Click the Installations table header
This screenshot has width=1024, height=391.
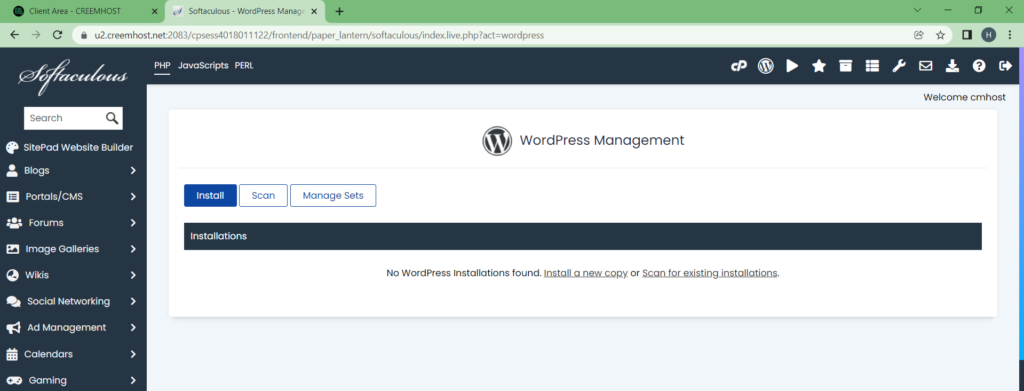(x=583, y=236)
